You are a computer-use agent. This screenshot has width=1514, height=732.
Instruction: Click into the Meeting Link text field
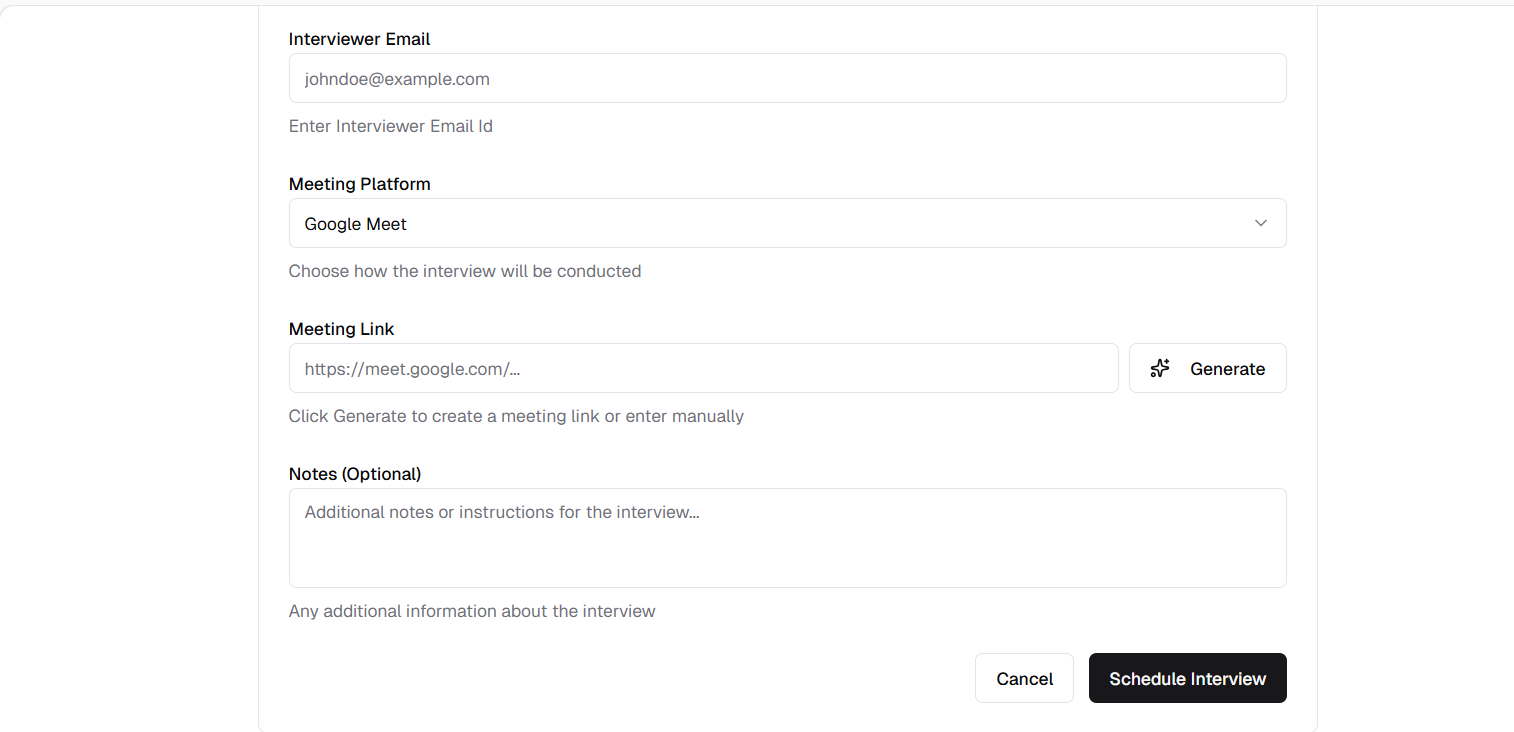[702, 369]
